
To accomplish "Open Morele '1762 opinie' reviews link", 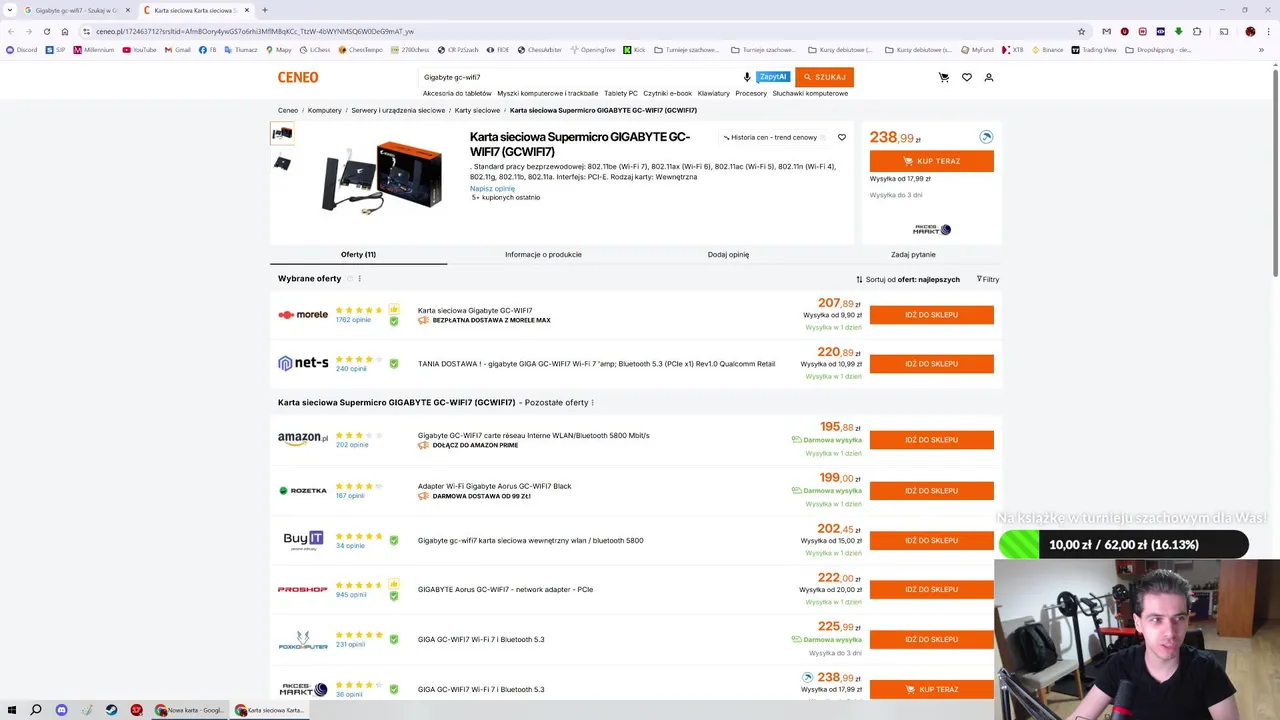I will 353,320.
